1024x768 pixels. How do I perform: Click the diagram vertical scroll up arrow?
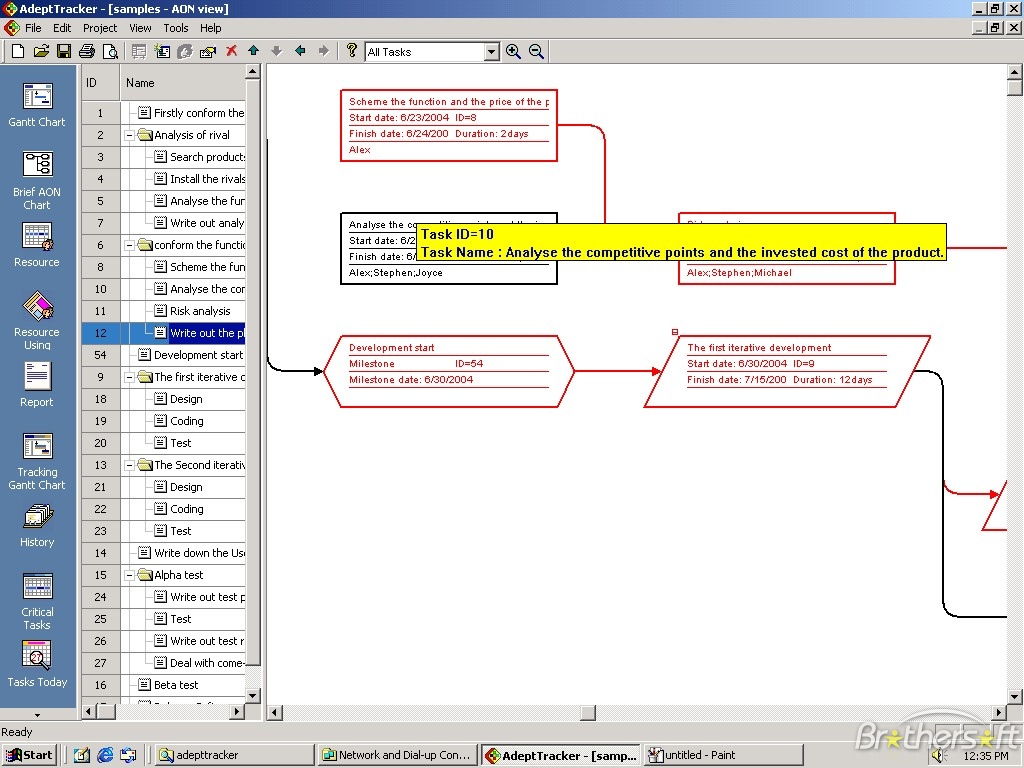point(1014,72)
